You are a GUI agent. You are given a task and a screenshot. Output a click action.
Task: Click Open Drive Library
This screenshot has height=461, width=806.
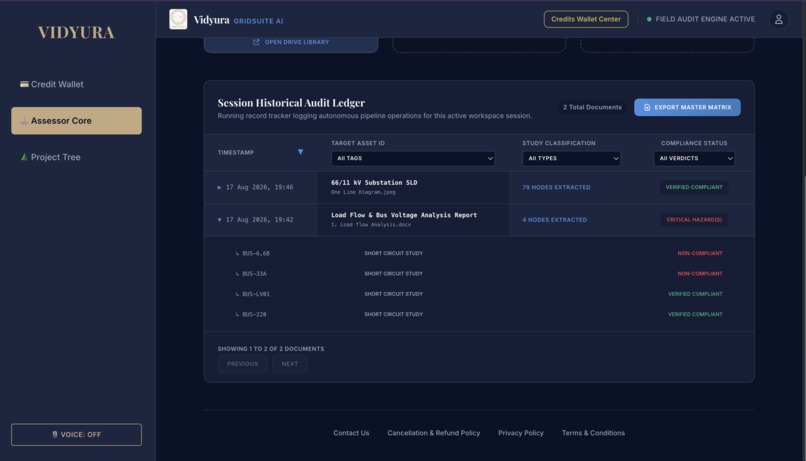(291, 42)
